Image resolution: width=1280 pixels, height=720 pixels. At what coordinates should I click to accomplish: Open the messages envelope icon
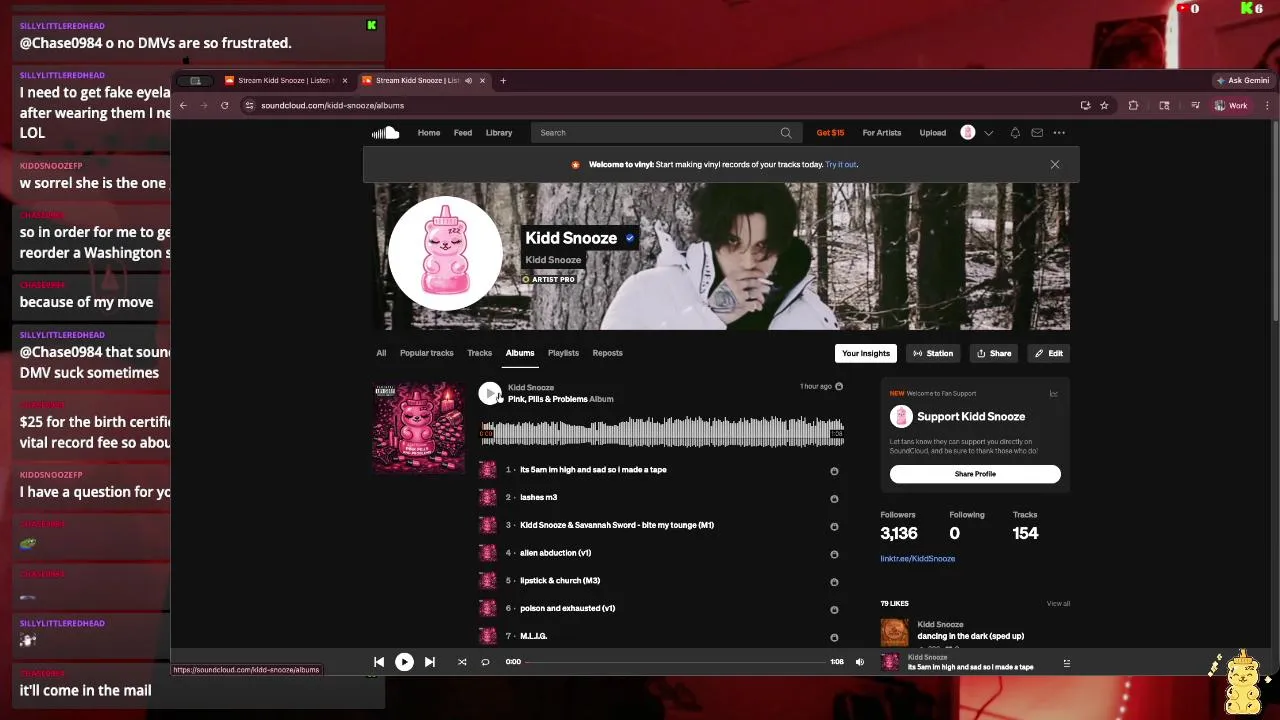pos(1037,132)
